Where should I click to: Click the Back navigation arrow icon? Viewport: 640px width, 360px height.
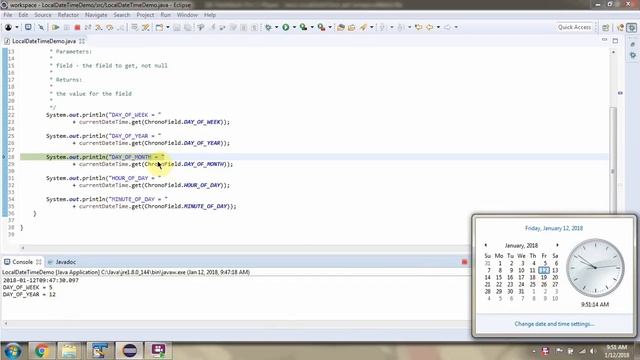(x=429, y=27)
